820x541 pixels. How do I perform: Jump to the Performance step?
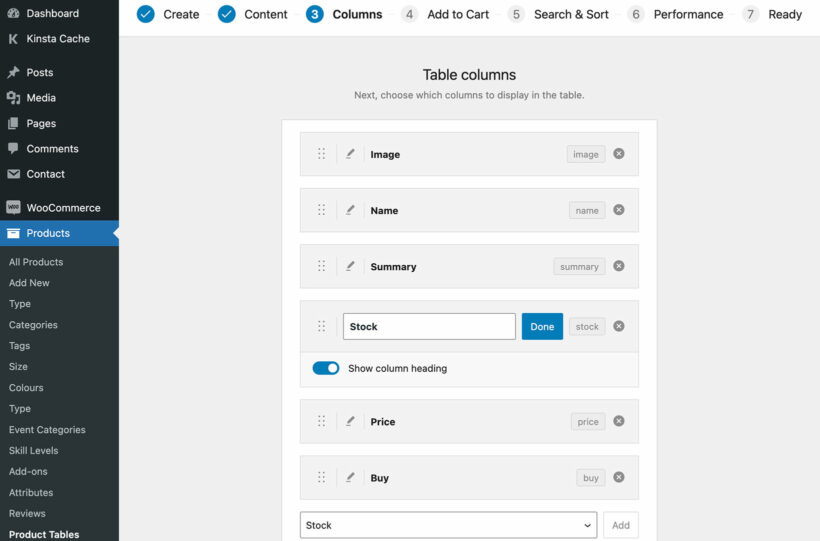(675, 14)
